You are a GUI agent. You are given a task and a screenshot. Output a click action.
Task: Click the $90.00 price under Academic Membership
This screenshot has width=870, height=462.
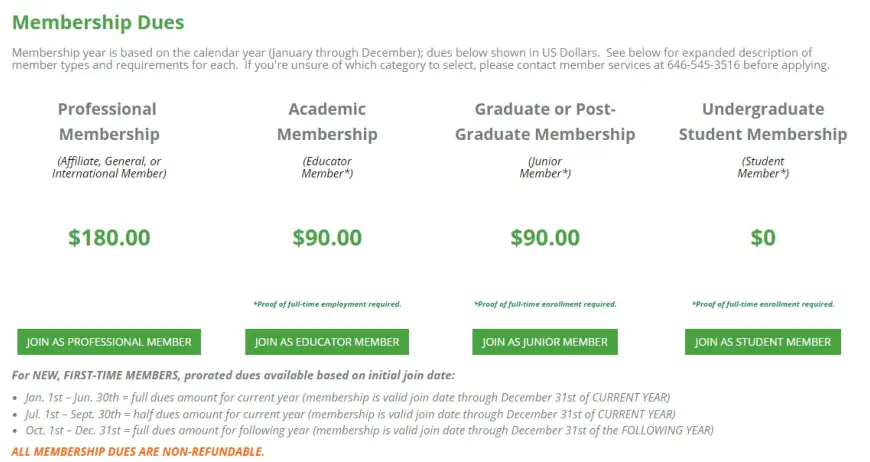[x=327, y=238]
